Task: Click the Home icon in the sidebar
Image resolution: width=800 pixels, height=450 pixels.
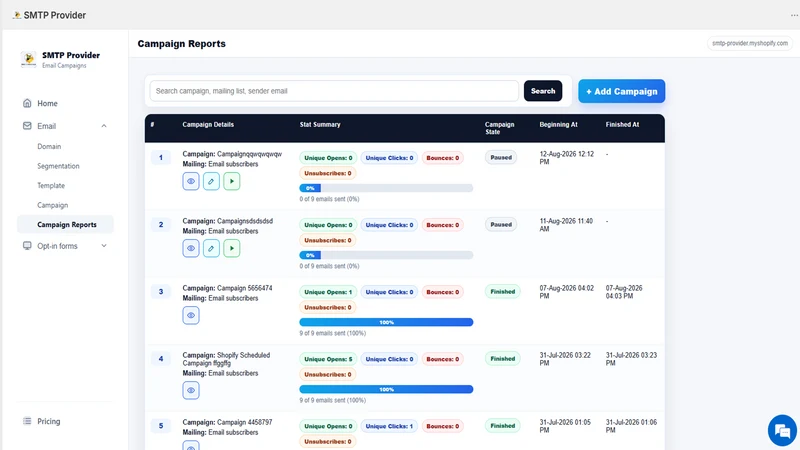Action: (27, 103)
